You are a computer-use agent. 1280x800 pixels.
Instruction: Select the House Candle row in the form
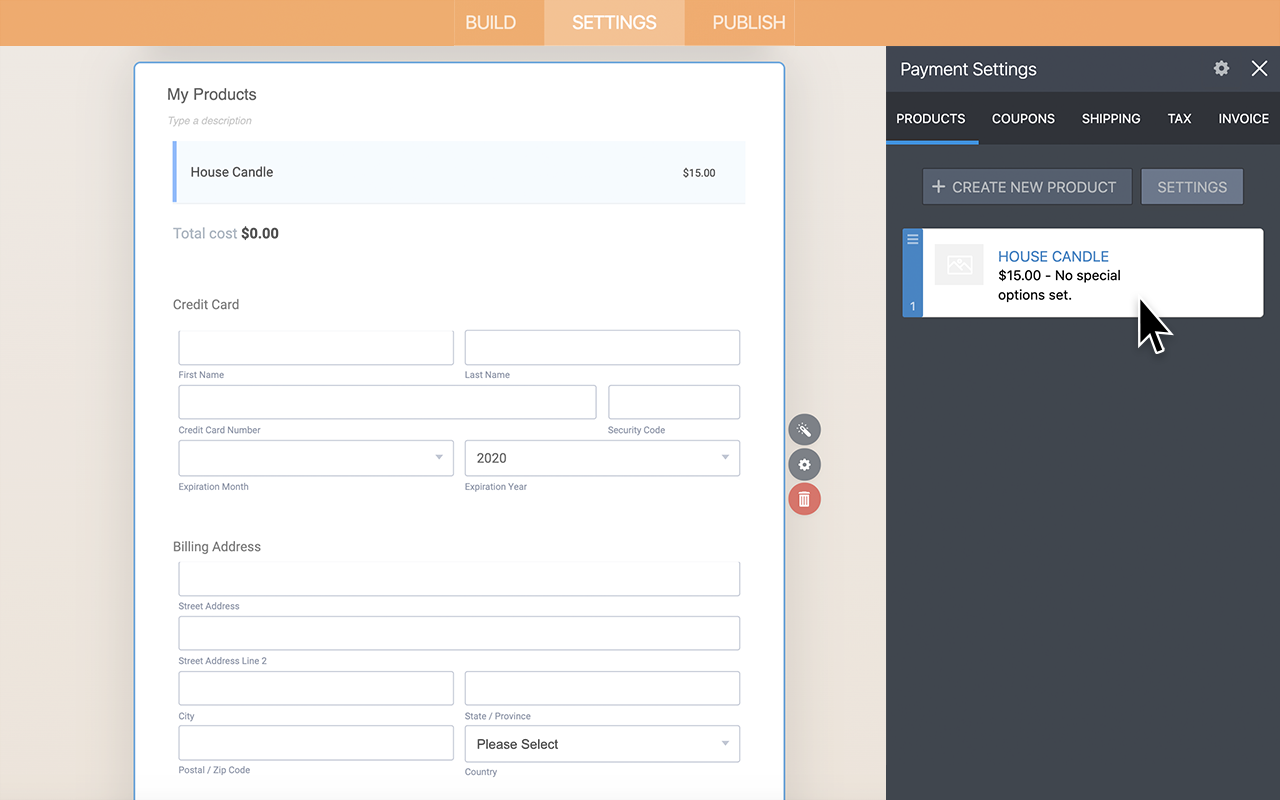[x=460, y=172]
